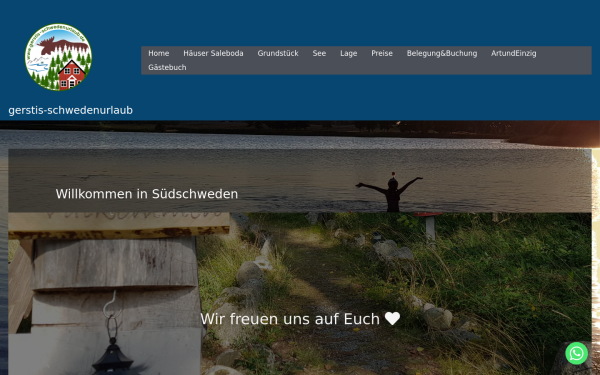Navigate to Lage page

tap(349, 54)
